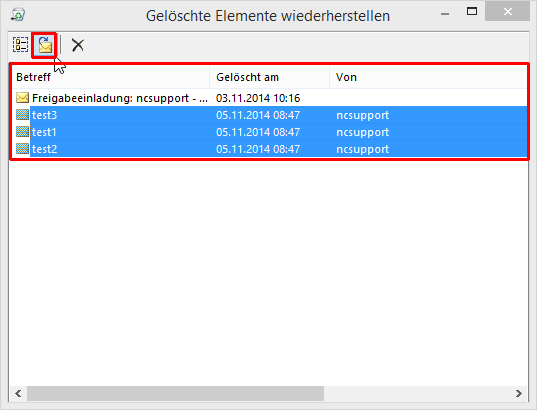Click the right arrow of horizontal scrollbar
This screenshot has height=410, width=537.
point(519,394)
